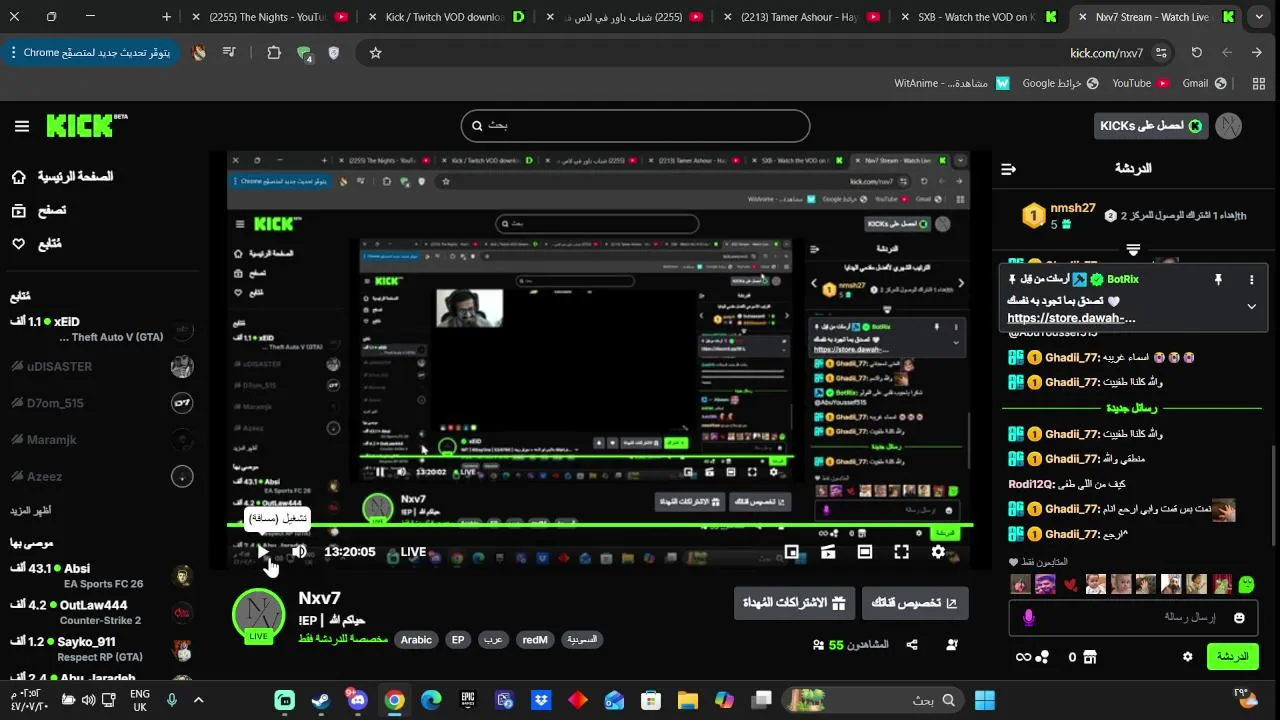Select the السعودية tag

coord(582,640)
